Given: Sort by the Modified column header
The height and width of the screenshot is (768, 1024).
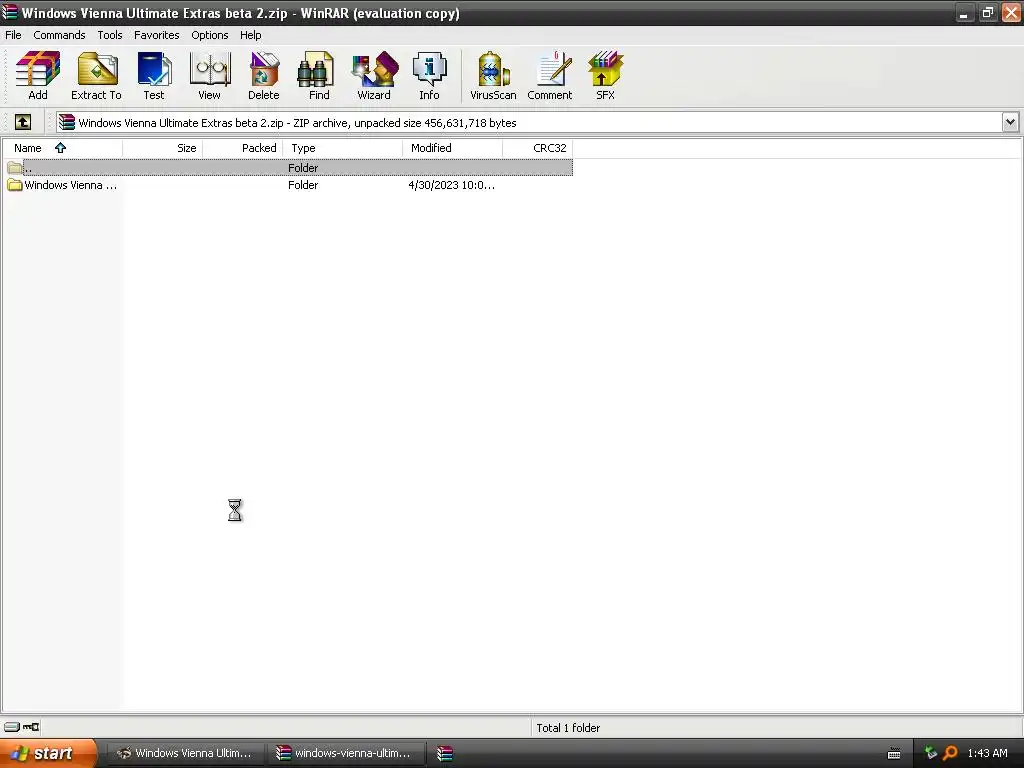Looking at the screenshot, I should coord(453,148).
